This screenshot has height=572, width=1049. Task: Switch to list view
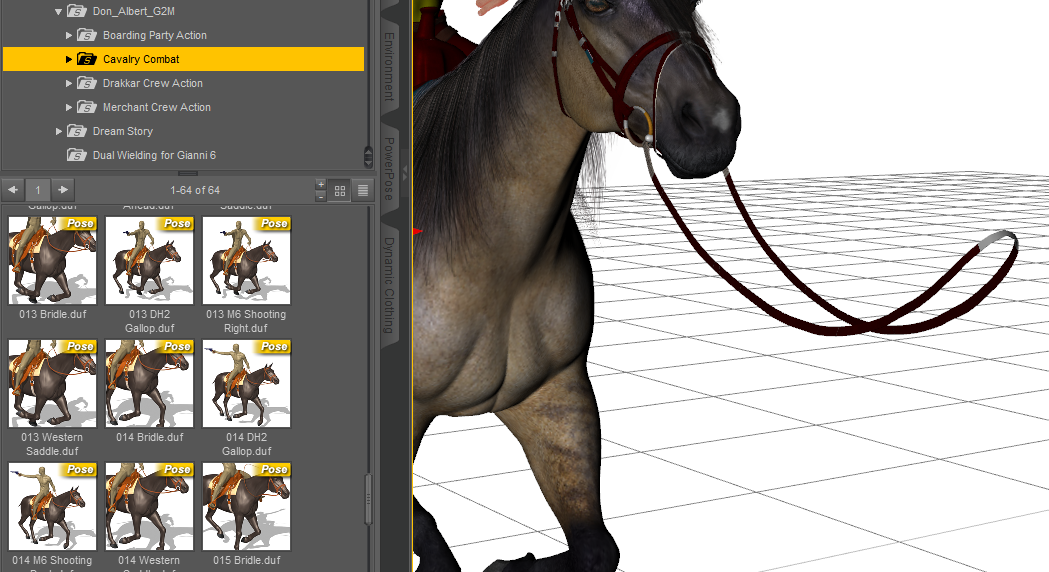(363, 191)
